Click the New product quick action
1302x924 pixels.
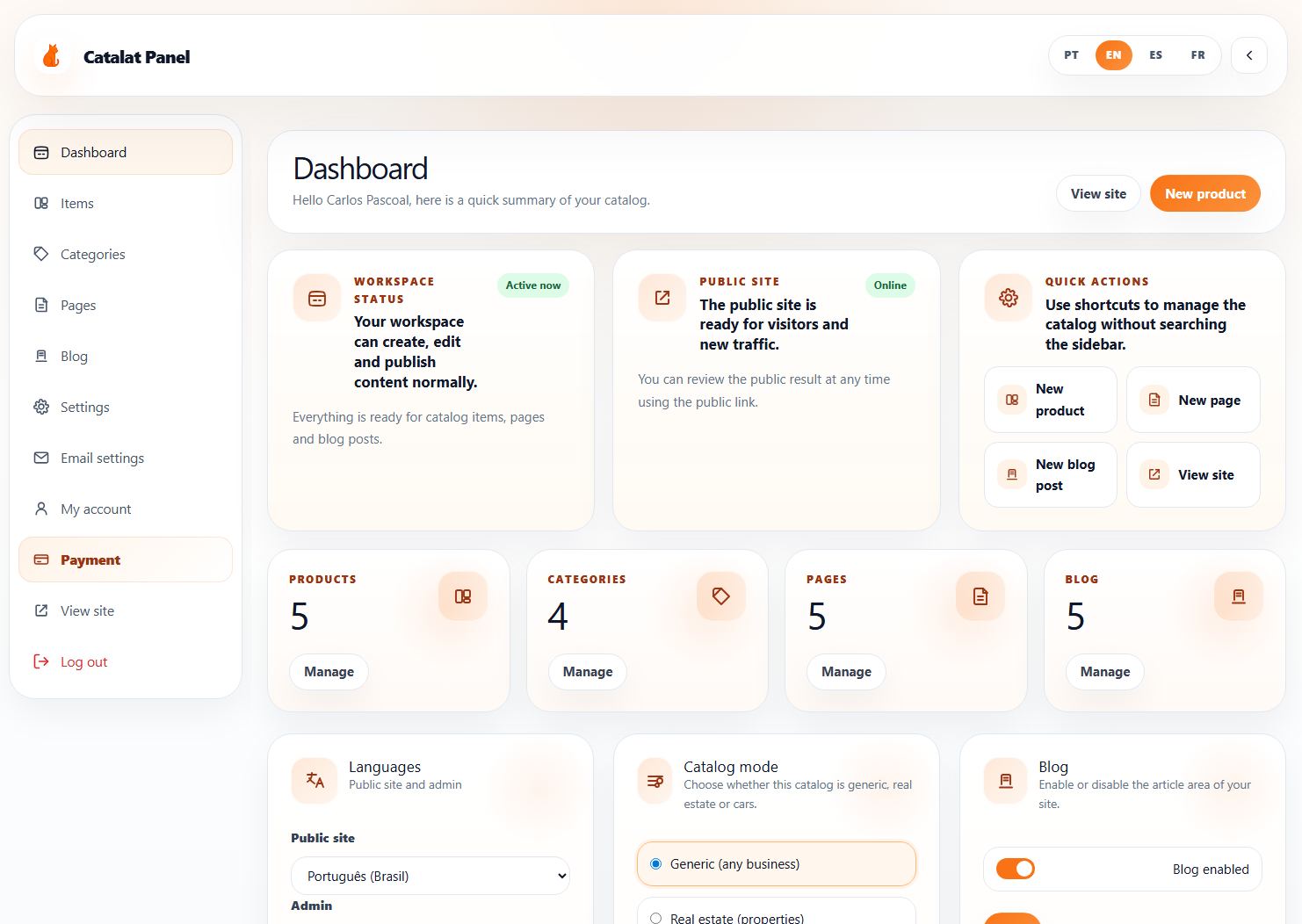point(1051,400)
